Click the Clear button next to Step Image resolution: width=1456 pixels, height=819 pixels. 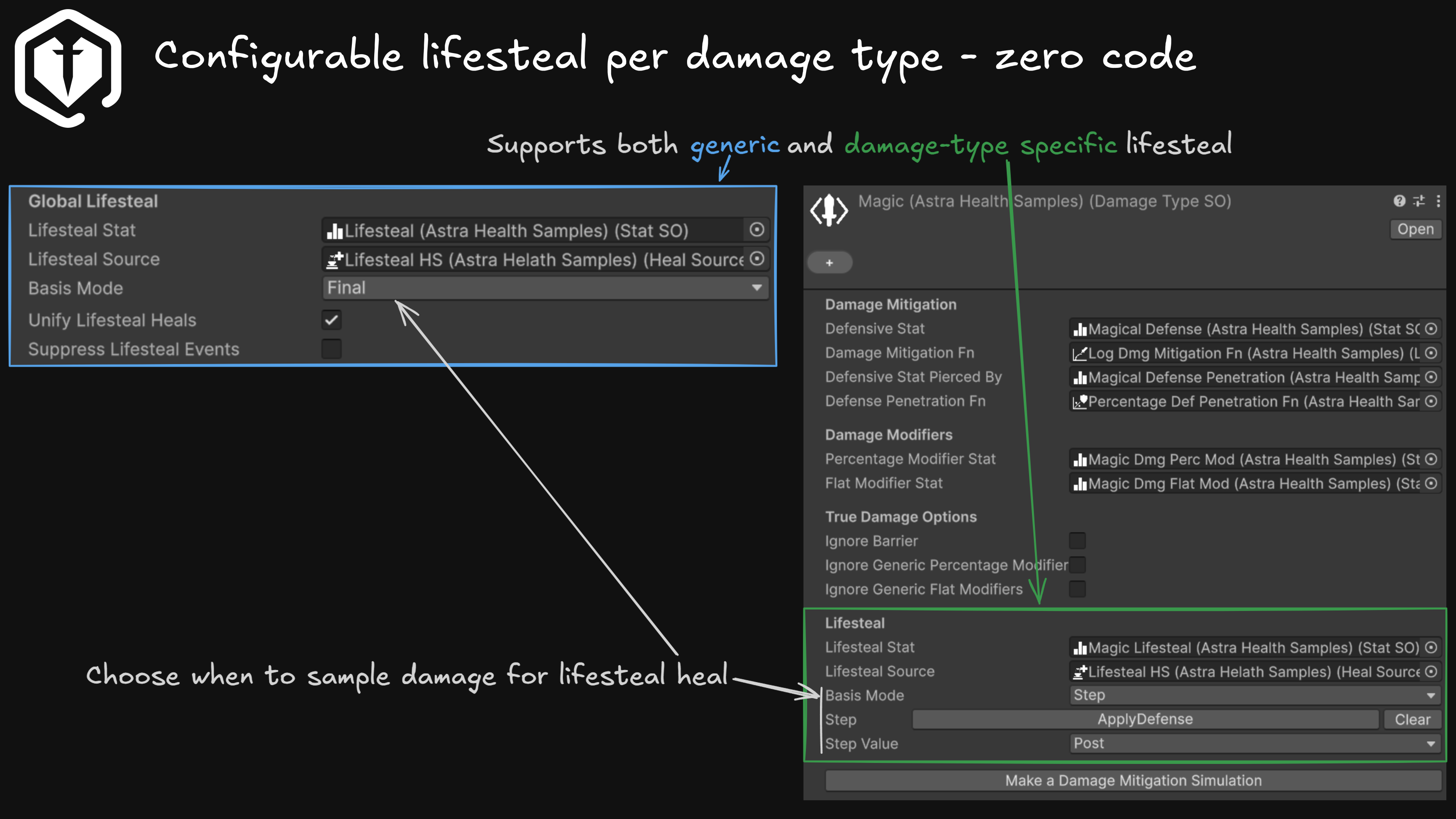pyautogui.click(x=1412, y=720)
